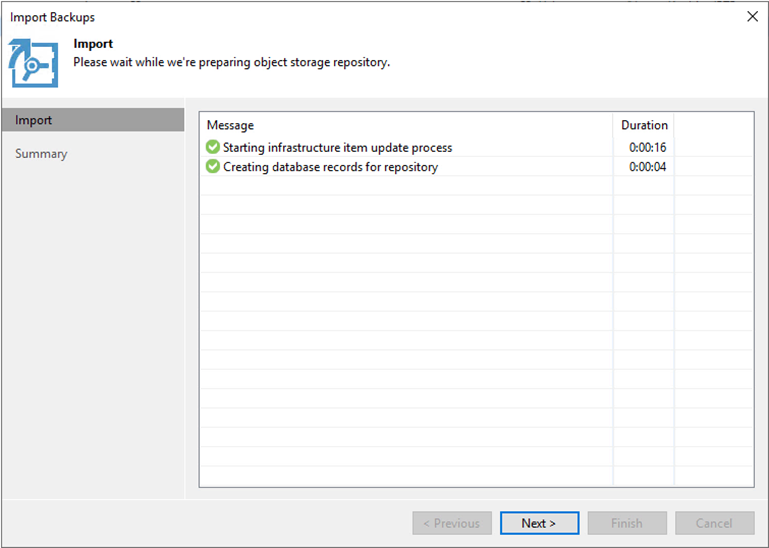Click the 0:00:04 duration value
This screenshot has height=548, width=769.
pyautogui.click(x=648, y=167)
